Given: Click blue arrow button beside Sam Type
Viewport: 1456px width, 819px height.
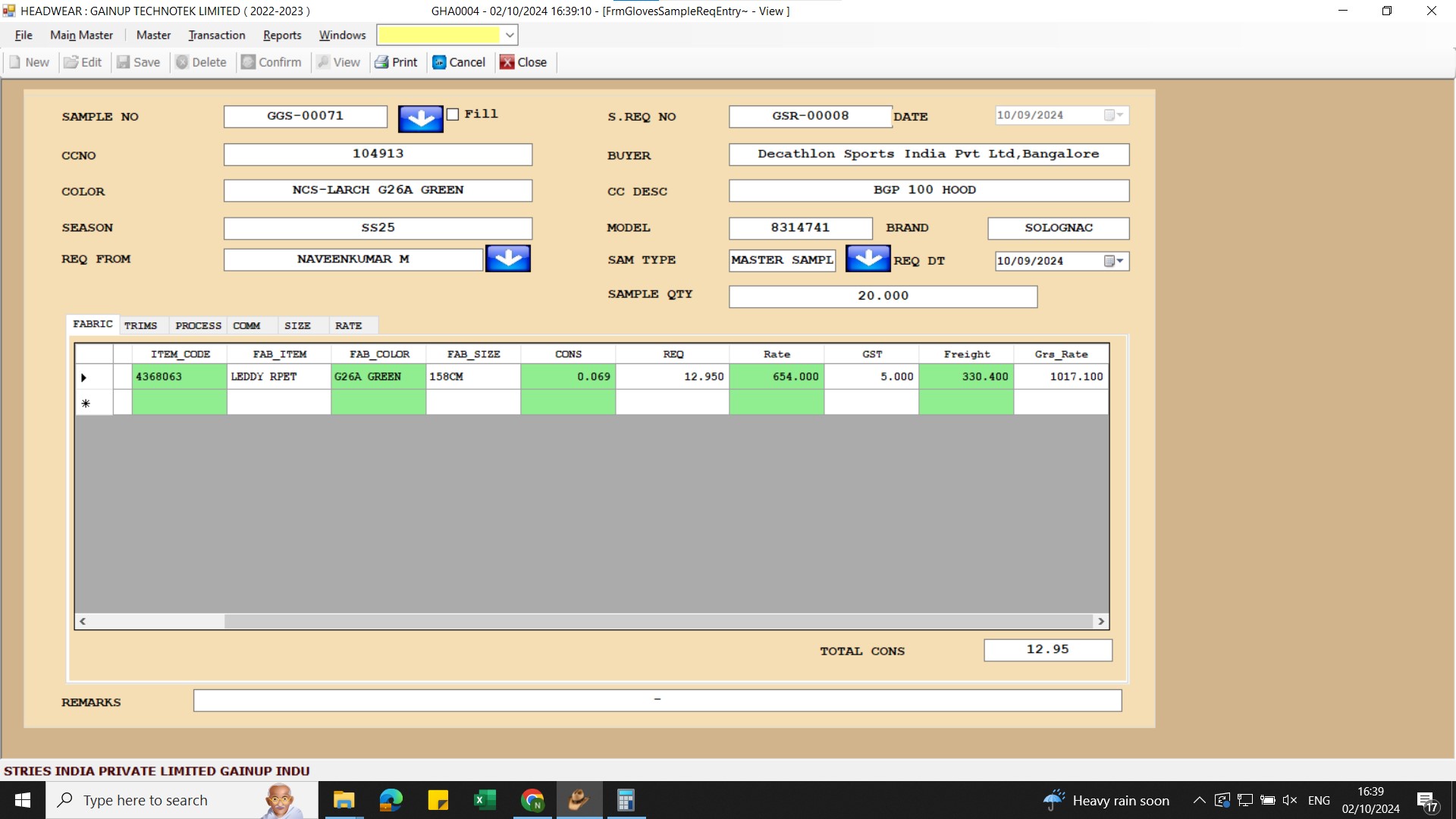Looking at the screenshot, I should click(868, 259).
